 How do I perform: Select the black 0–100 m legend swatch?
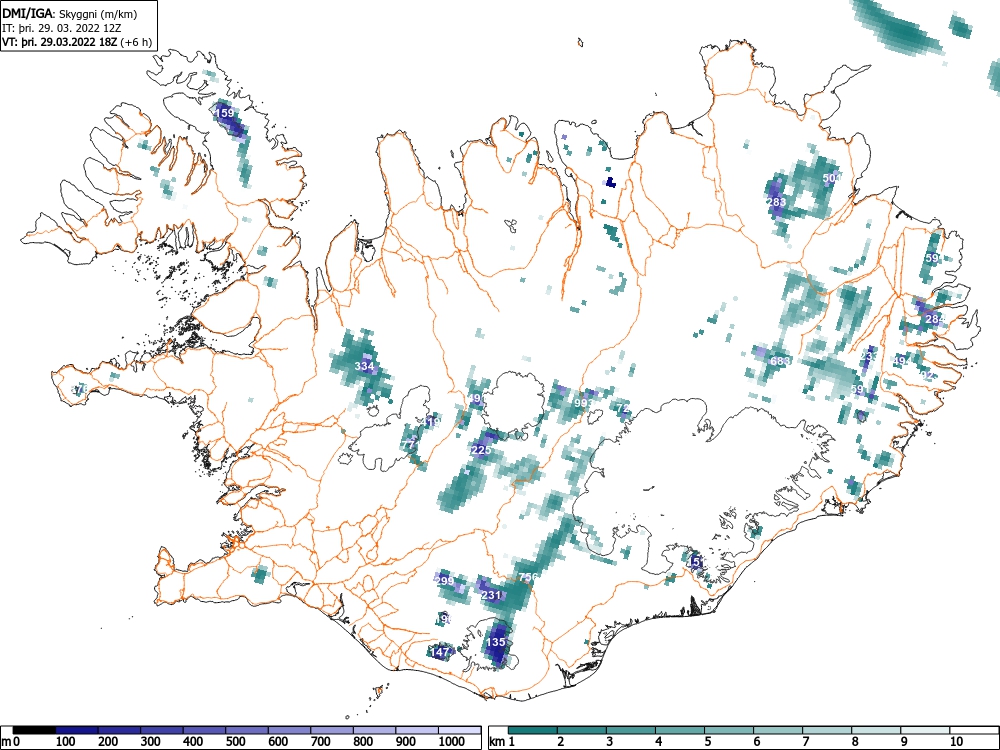[x=34, y=730]
